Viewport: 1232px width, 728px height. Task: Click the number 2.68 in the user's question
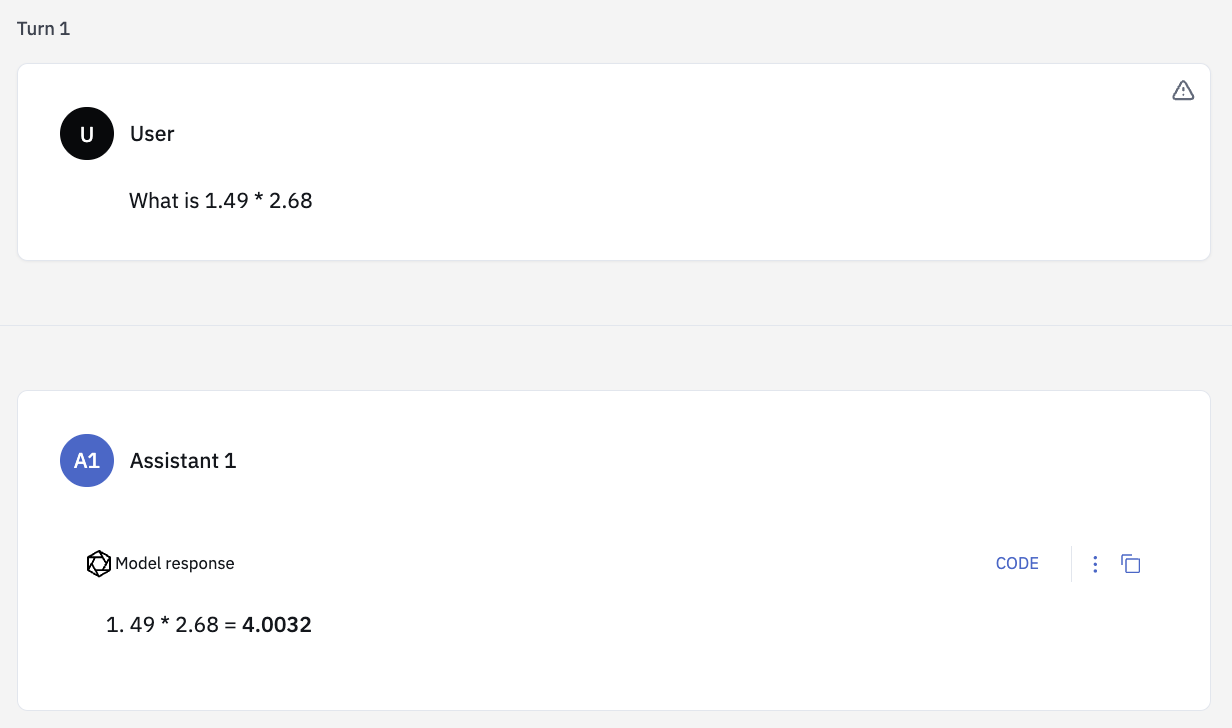291,201
